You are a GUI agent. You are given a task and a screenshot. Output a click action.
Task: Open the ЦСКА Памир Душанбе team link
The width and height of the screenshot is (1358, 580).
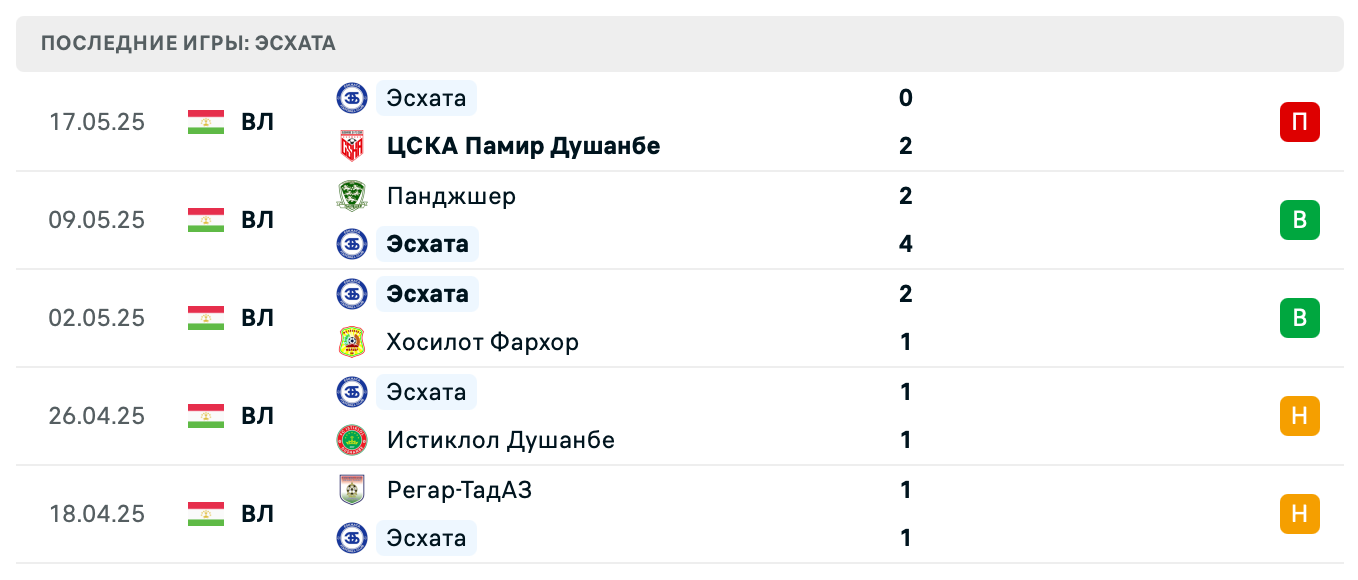[x=523, y=146]
